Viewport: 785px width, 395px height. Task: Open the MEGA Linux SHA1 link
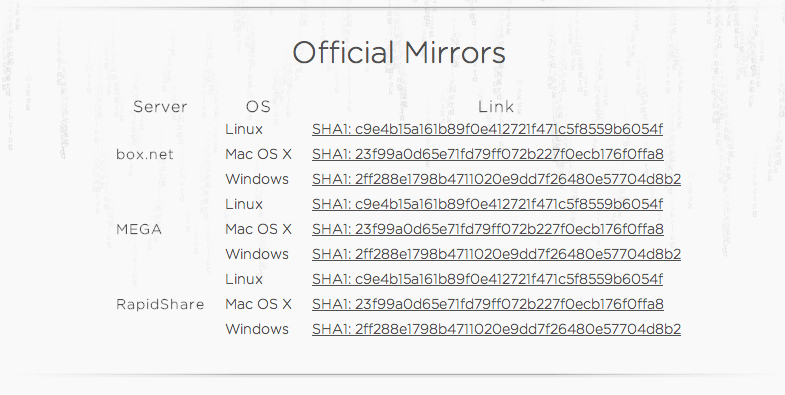click(487, 204)
